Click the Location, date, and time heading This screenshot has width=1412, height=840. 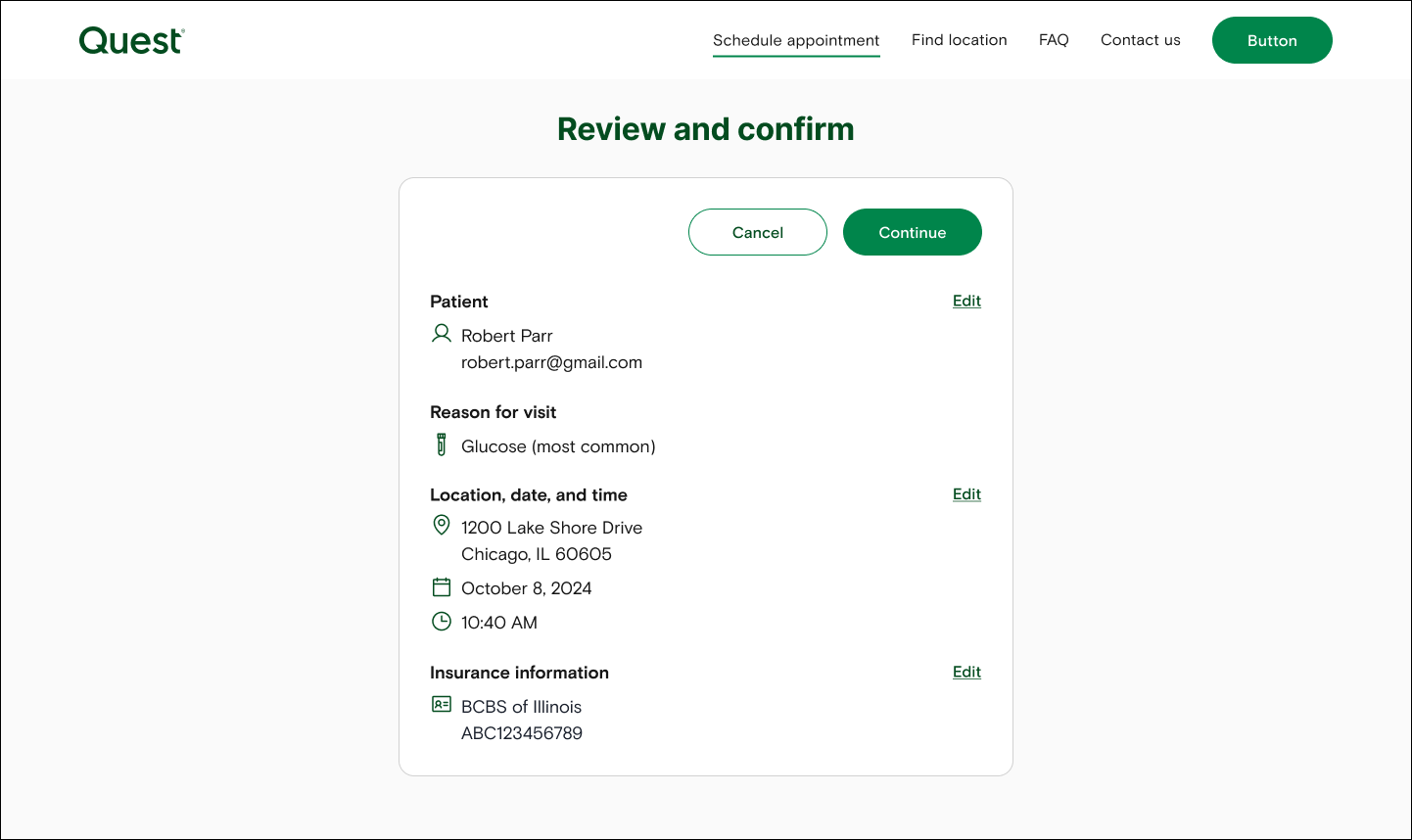[529, 495]
